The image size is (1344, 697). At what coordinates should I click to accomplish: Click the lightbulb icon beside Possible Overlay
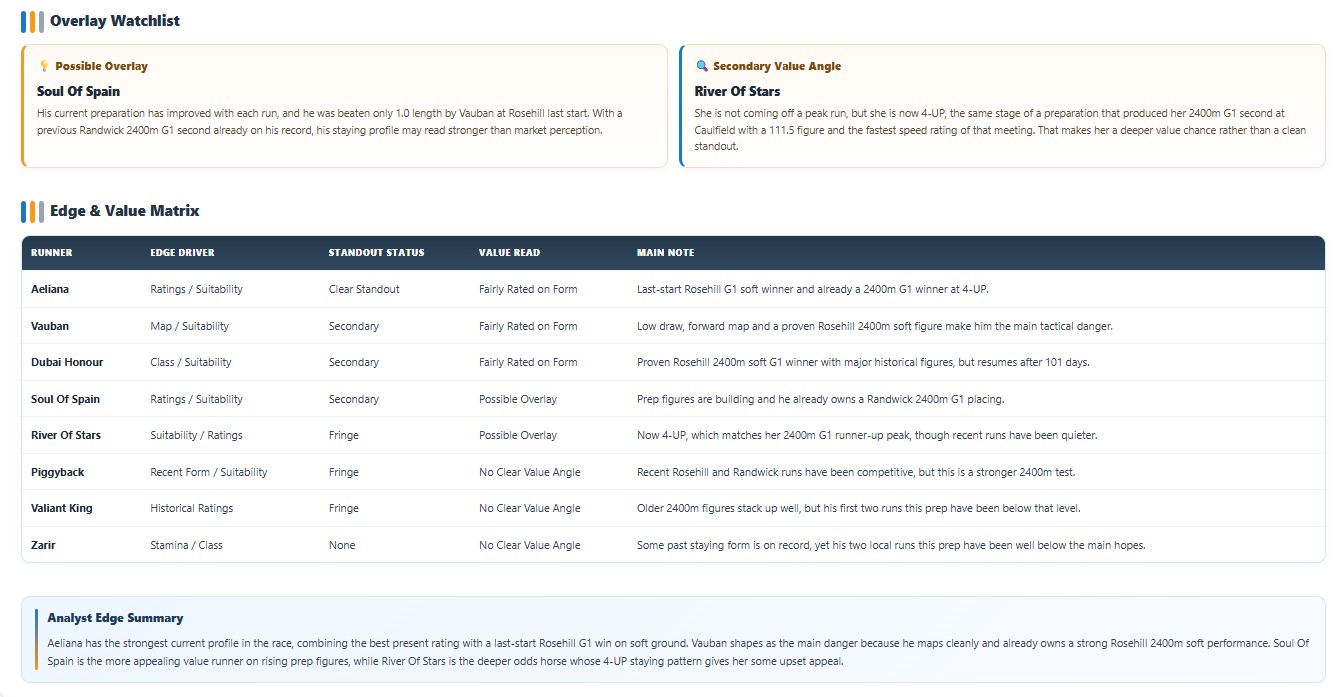pos(44,66)
